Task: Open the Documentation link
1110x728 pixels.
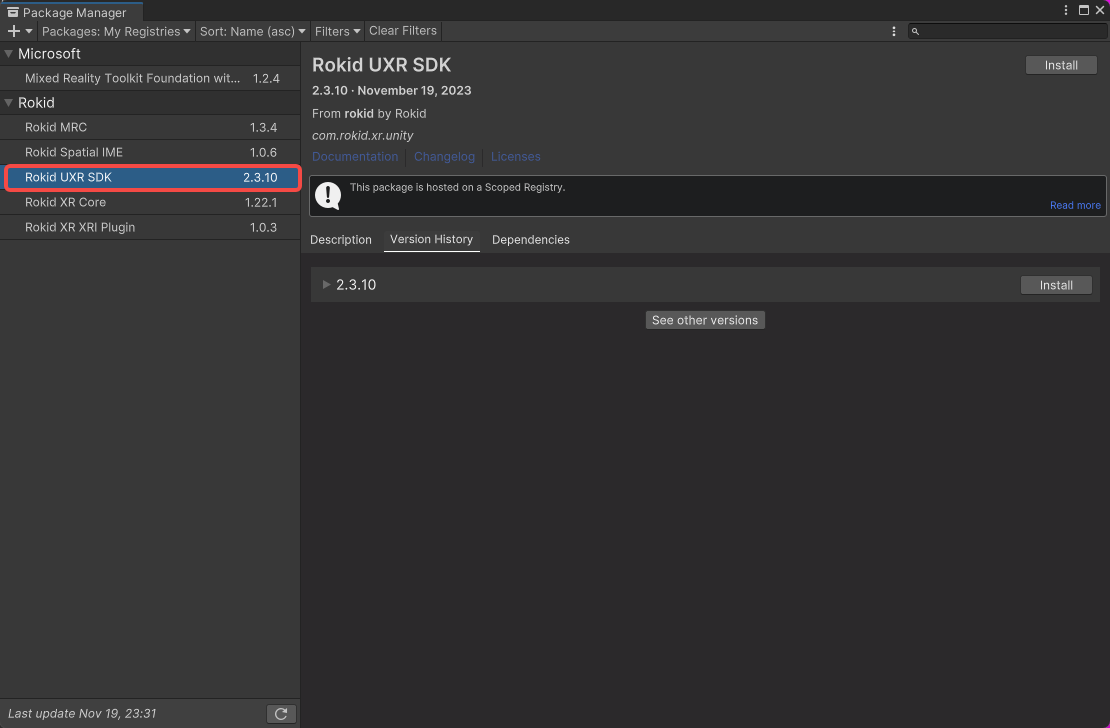Action: click(355, 157)
